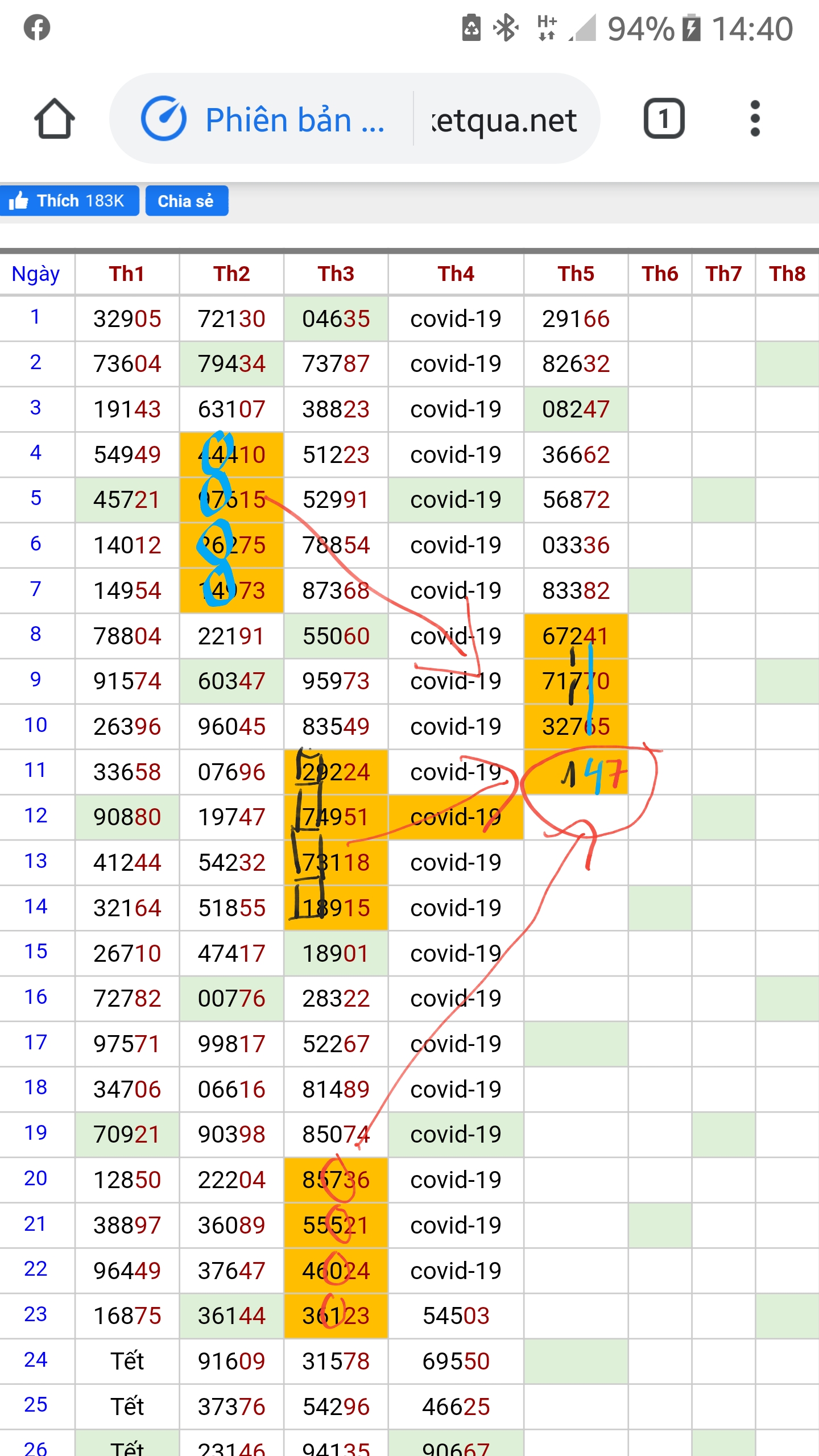Tap cell 22204 in Th2

click(231, 1180)
